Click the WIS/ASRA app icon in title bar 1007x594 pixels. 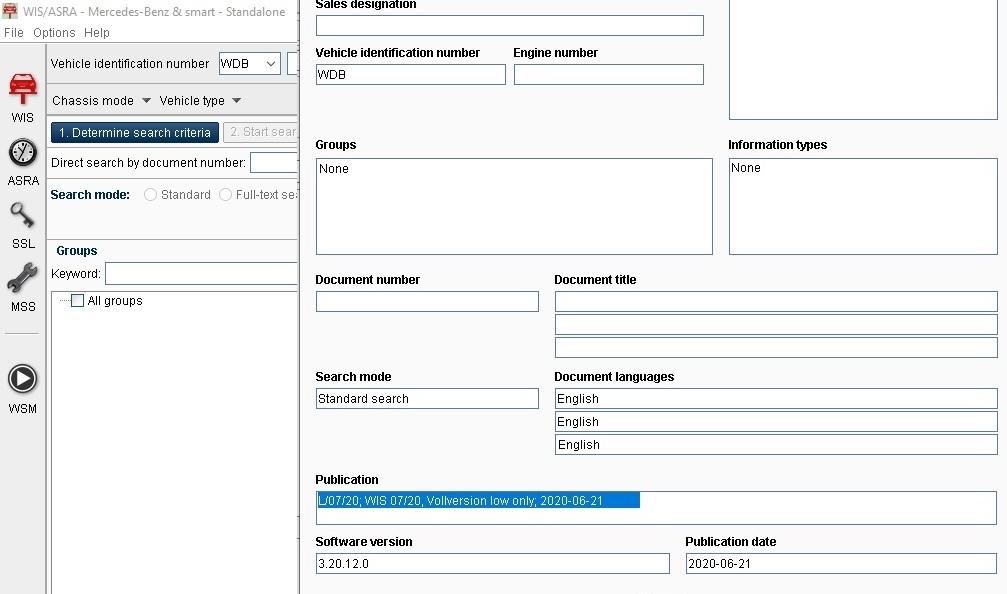click(10, 11)
